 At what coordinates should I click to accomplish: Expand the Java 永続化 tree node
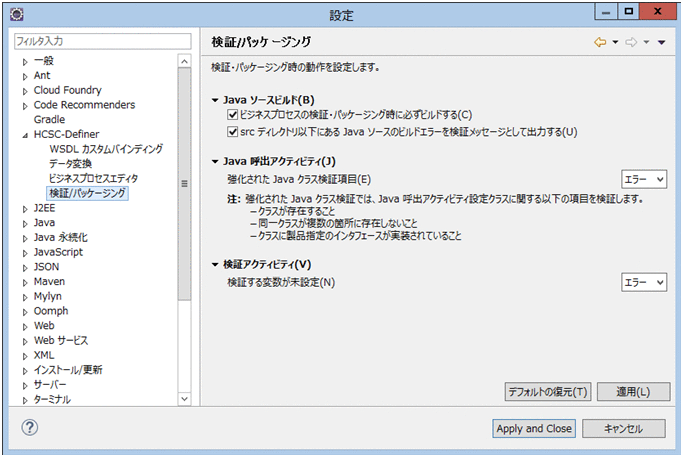pyautogui.click(x=25, y=238)
